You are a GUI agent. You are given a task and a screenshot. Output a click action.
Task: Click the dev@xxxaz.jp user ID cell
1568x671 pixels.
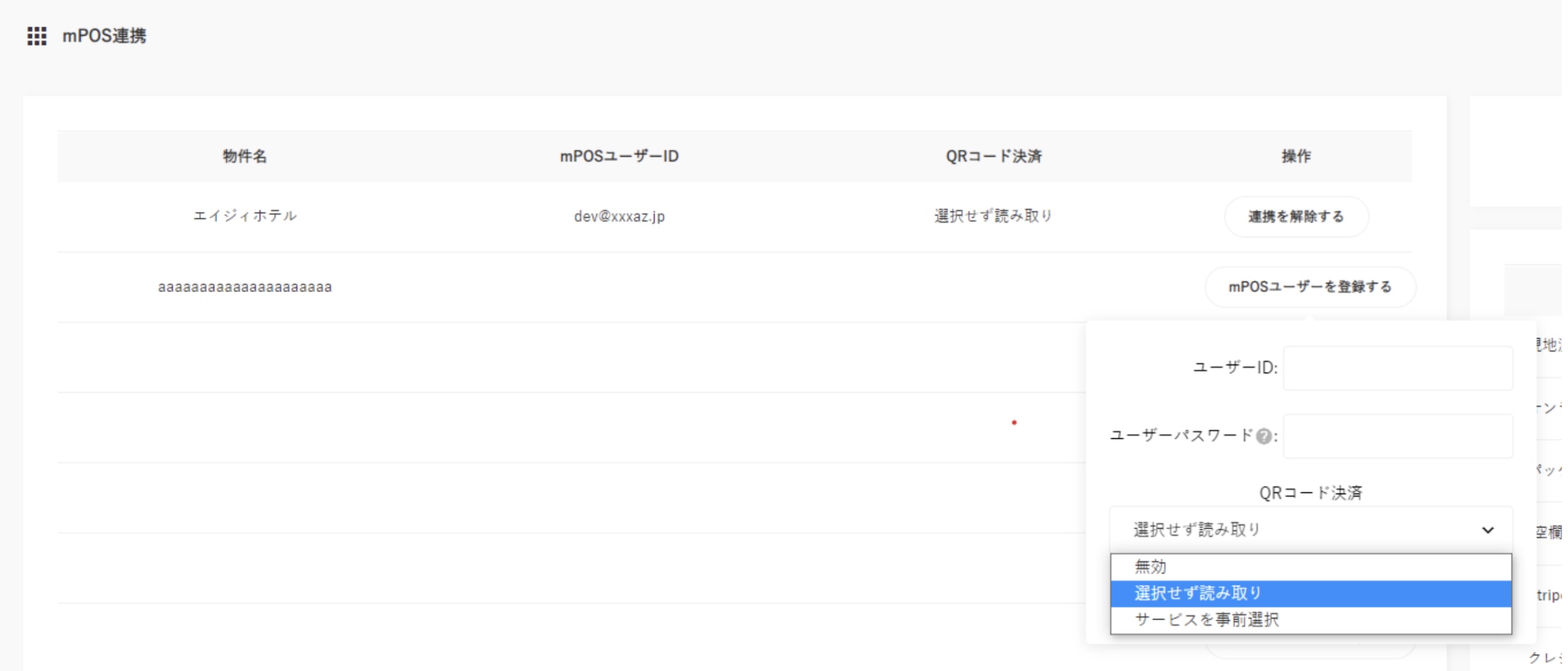coord(619,217)
